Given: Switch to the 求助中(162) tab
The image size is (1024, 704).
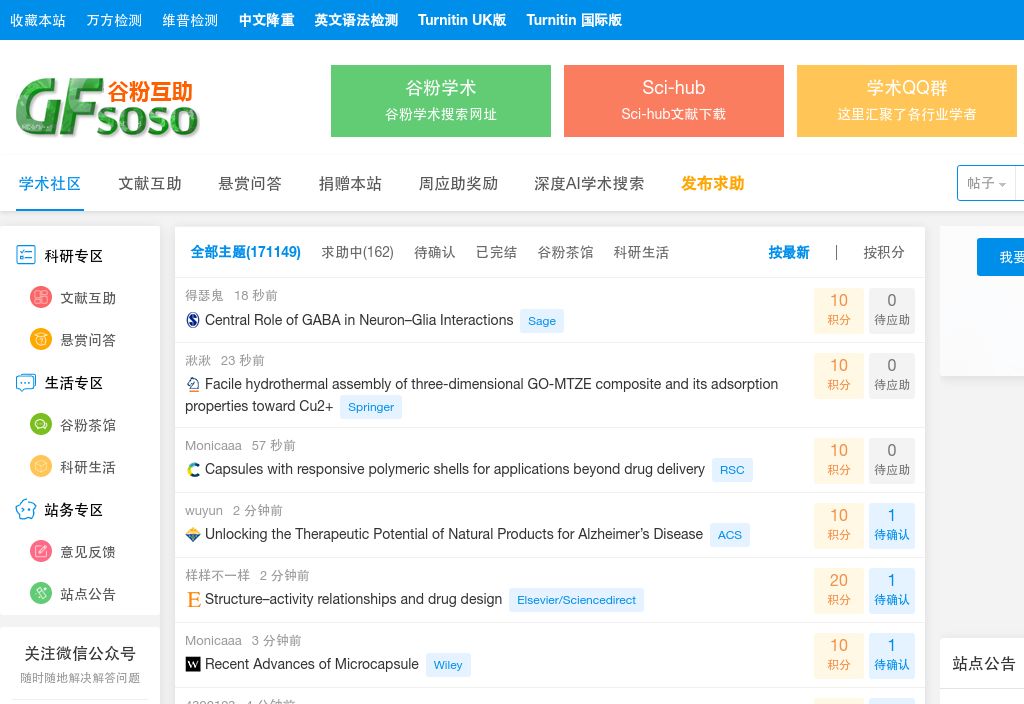Looking at the screenshot, I should coord(357,252).
